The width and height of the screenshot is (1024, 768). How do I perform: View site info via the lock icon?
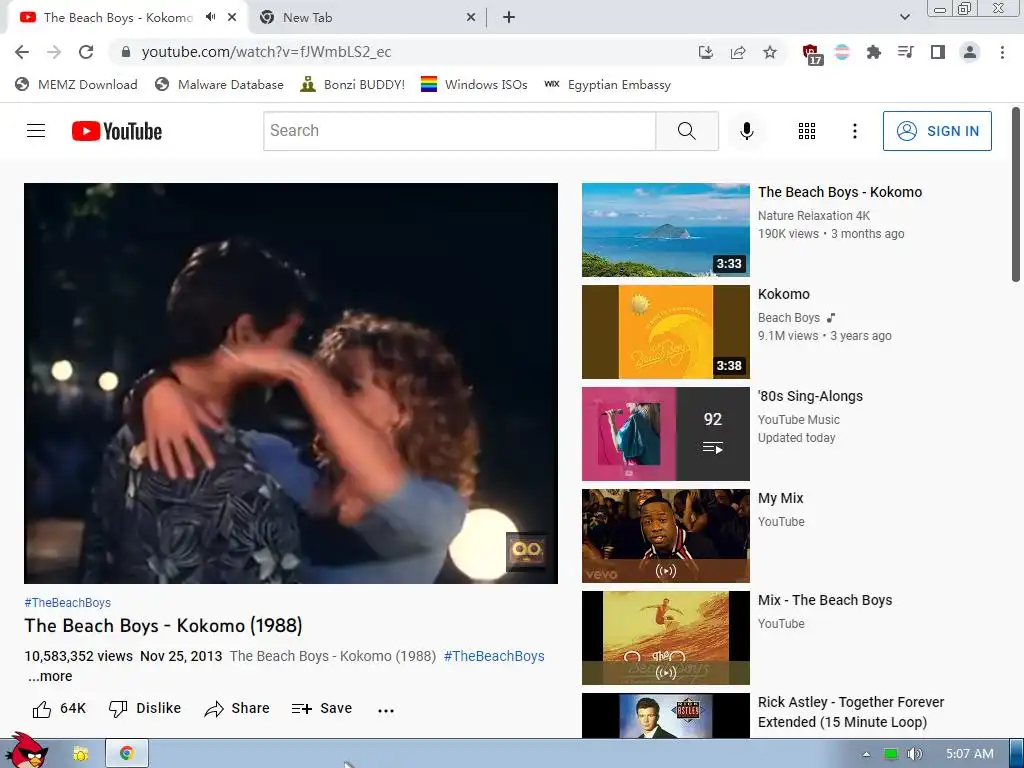click(x=126, y=52)
